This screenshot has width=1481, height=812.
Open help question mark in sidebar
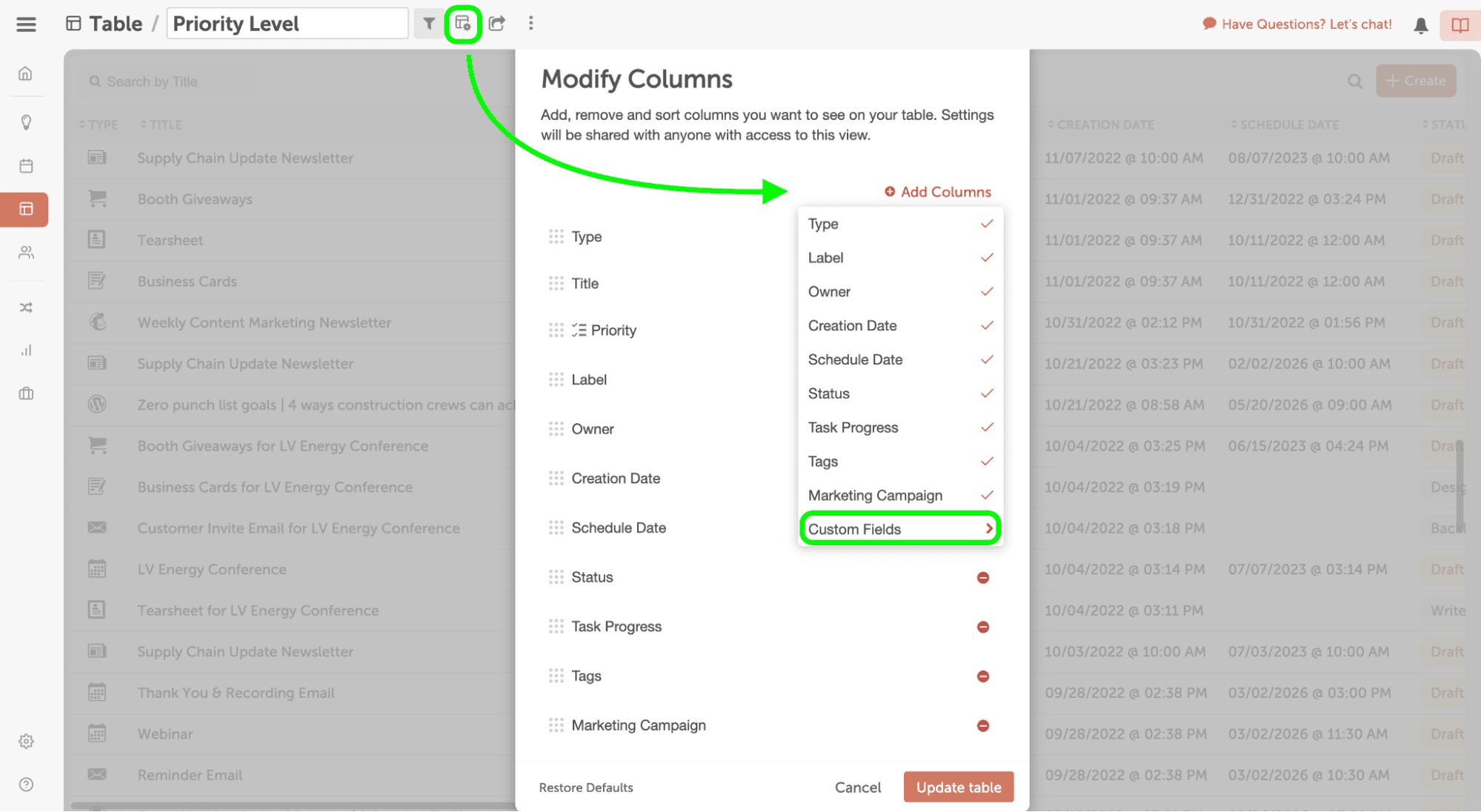tap(26, 785)
